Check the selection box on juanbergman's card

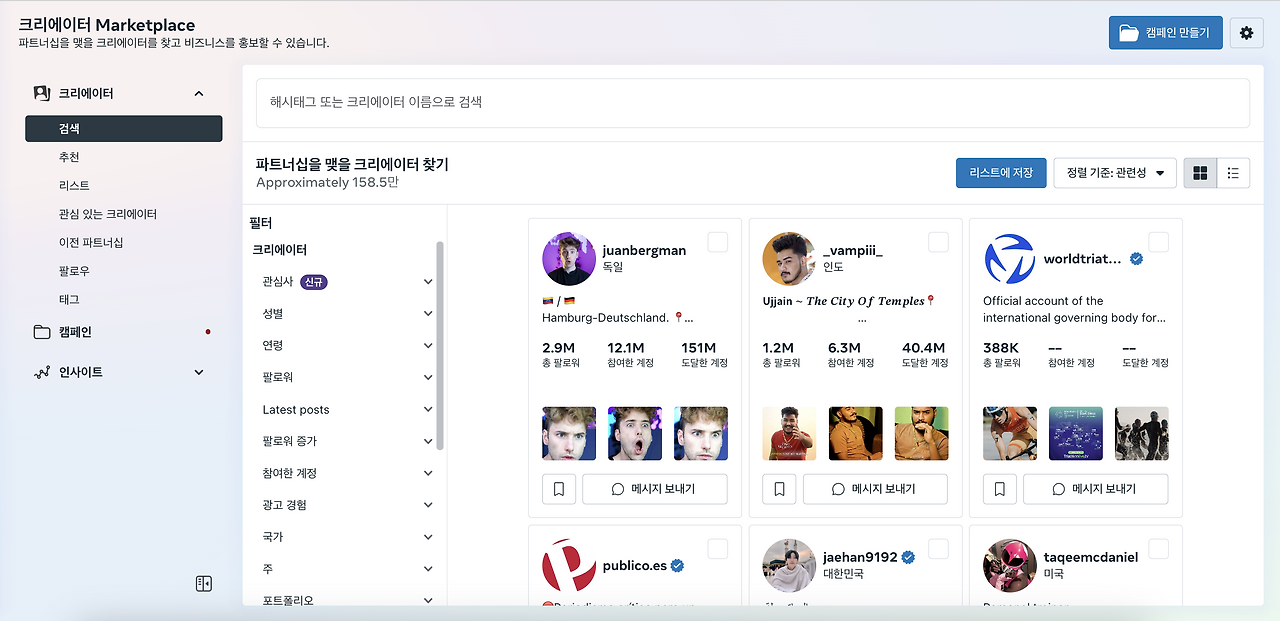coord(716,242)
